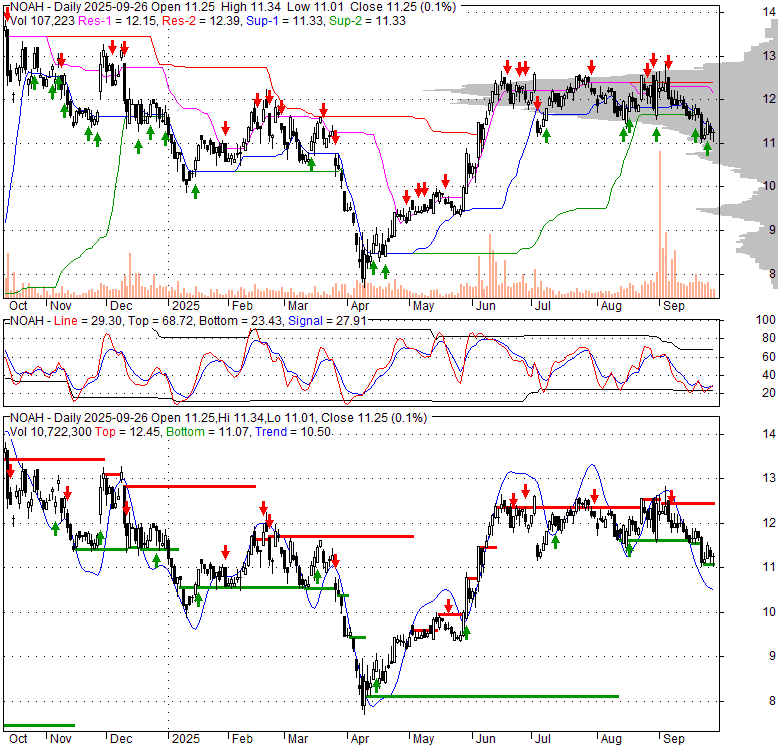
Task: Select price level 10 on top chart scale
Action: click(769, 186)
